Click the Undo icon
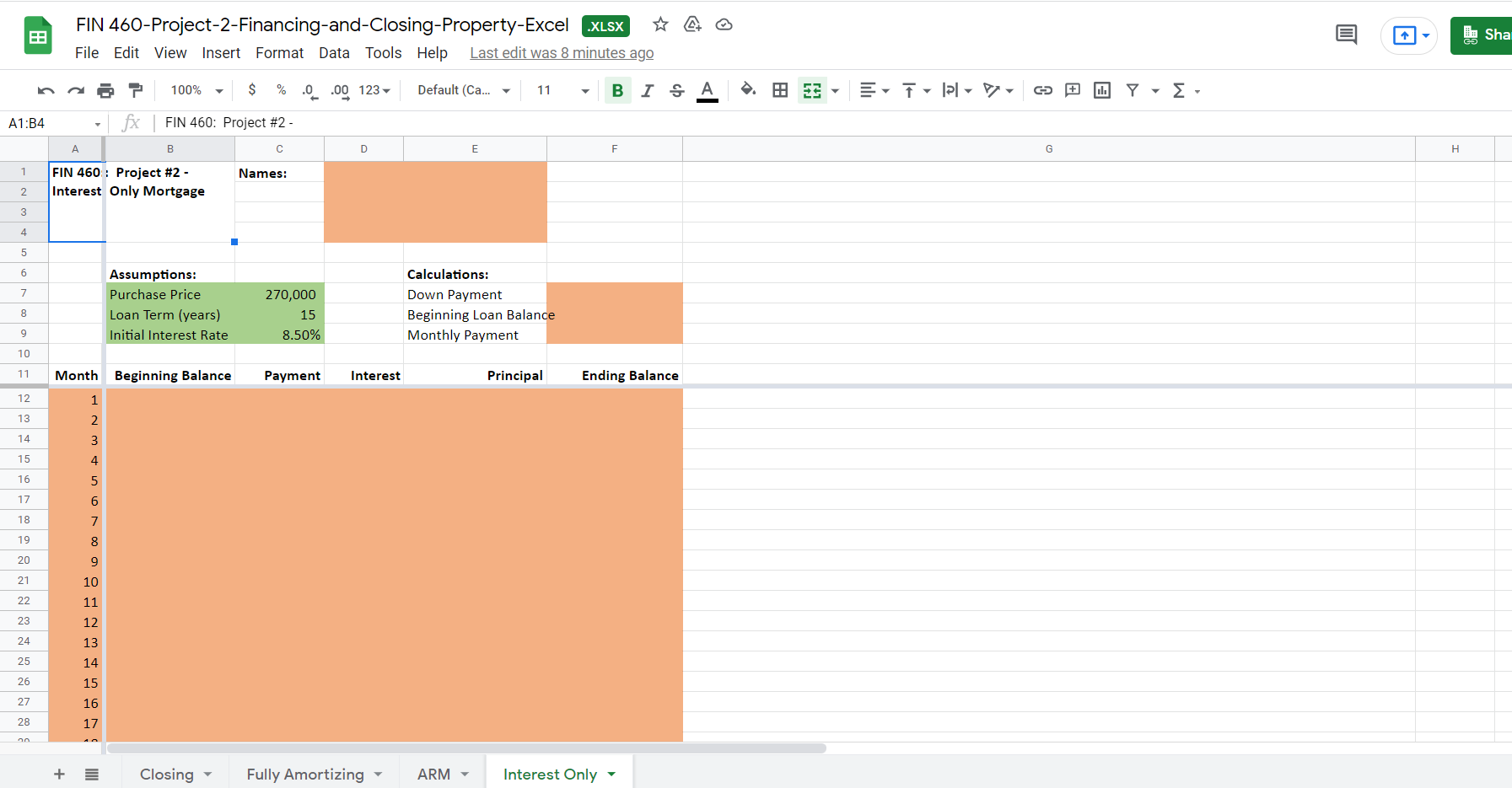This screenshot has width=1512, height=788. [x=46, y=90]
